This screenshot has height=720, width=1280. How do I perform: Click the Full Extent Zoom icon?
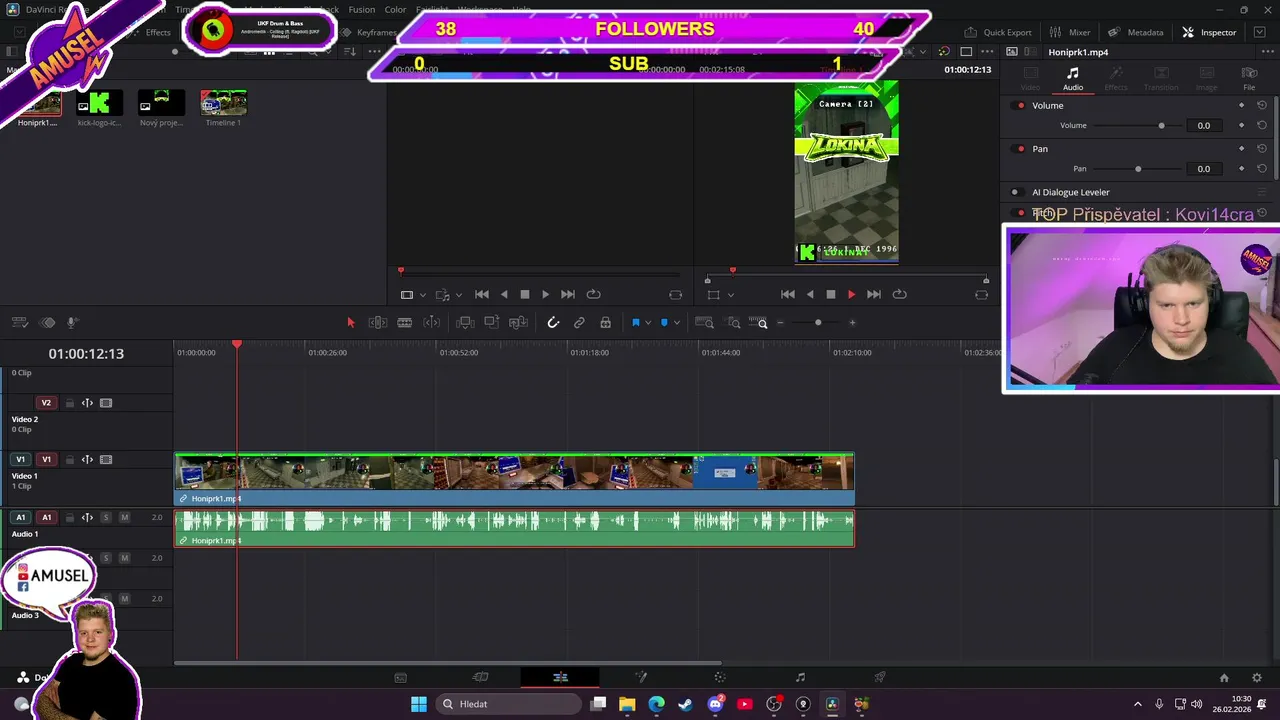tap(704, 322)
